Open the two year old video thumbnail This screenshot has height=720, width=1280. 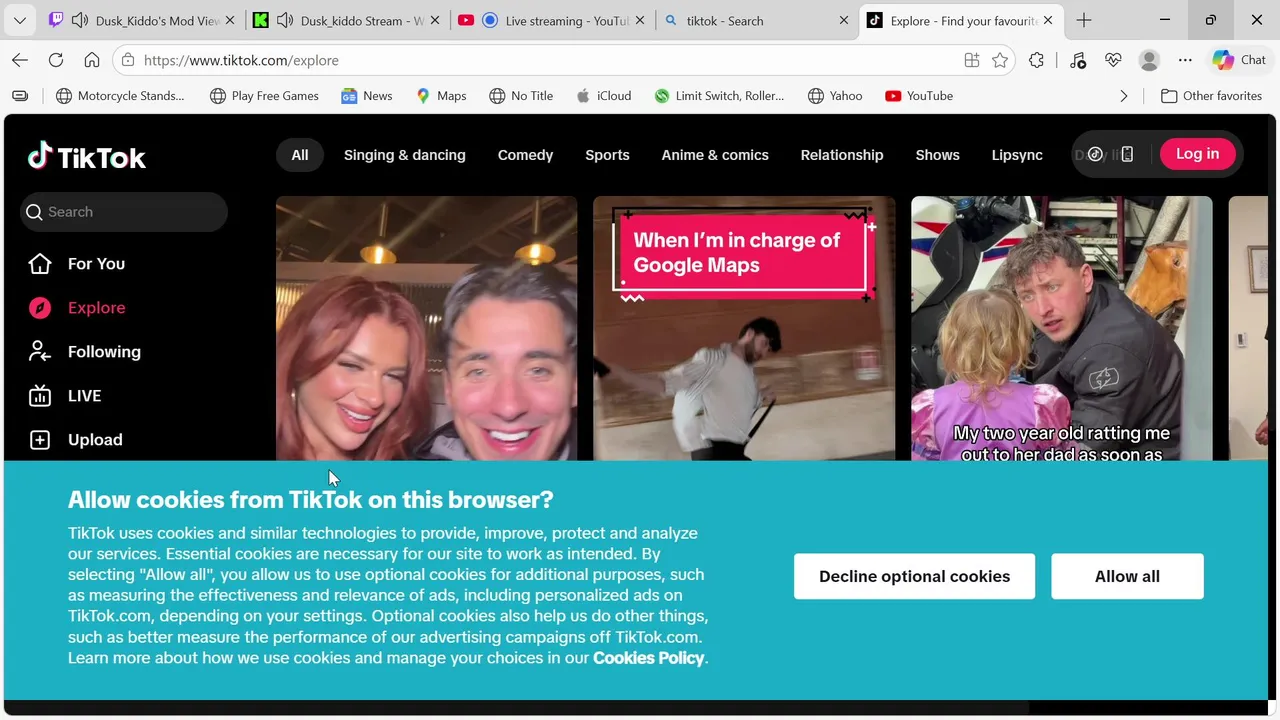(x=1062, y=328)
